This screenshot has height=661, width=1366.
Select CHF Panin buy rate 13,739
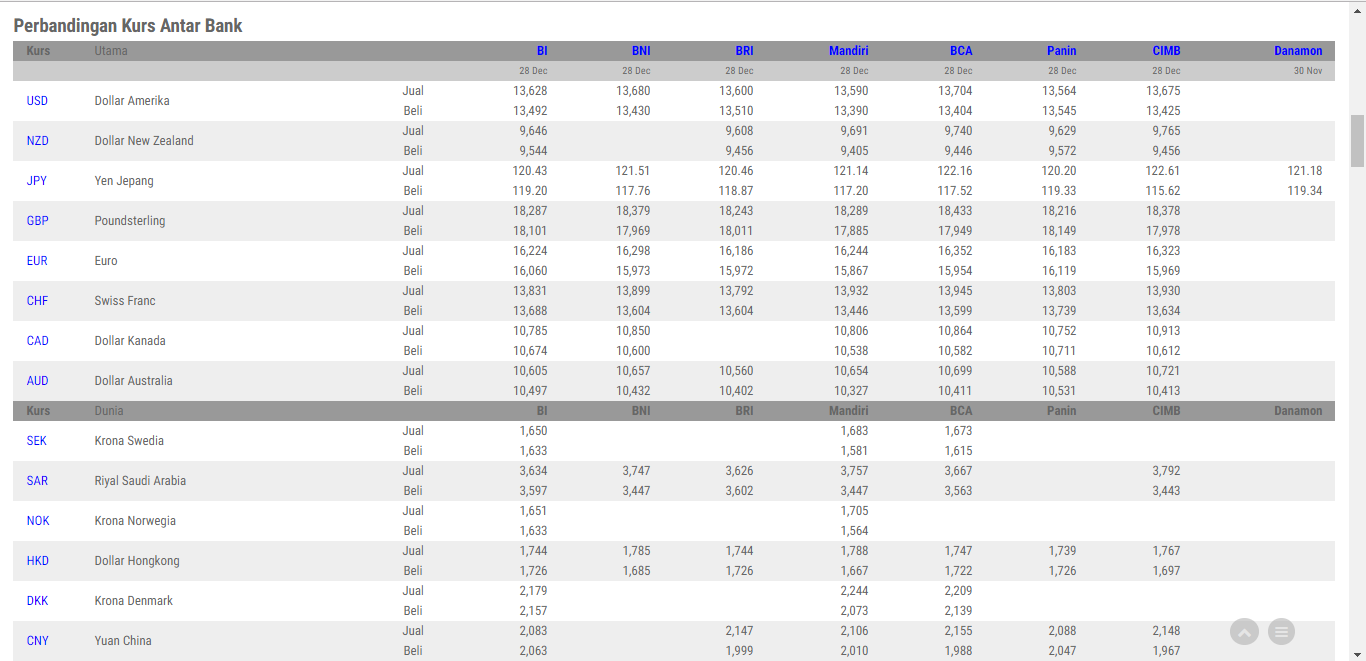point(1059,311)
